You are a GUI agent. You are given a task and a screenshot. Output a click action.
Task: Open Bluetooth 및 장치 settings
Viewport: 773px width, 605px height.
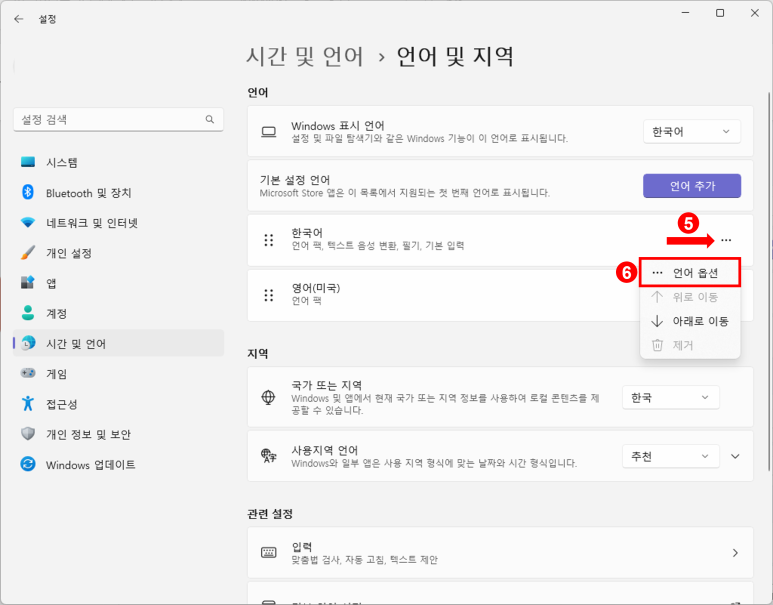point(118,192)
